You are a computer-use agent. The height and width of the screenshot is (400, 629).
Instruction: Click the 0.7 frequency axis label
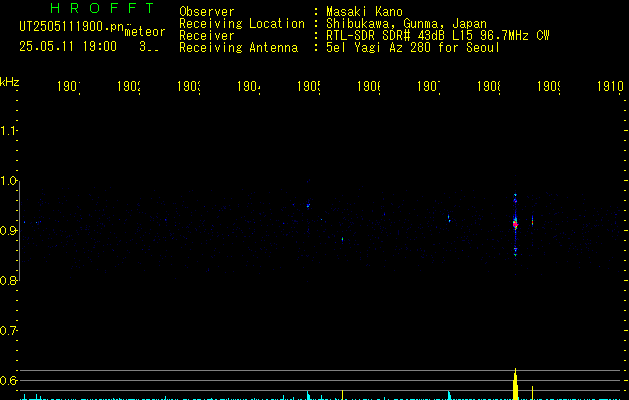[x=8, y=331]
